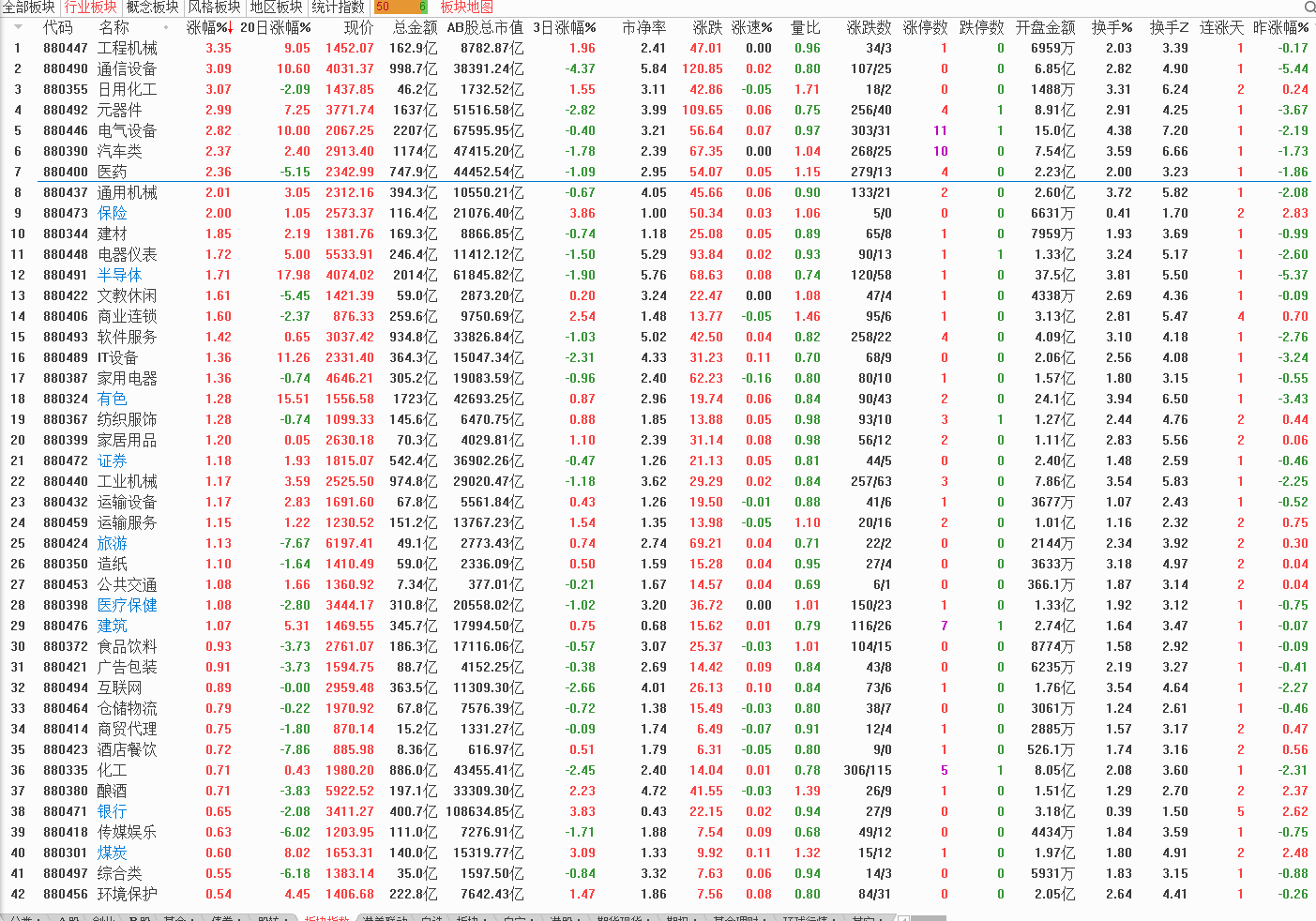
Task: Click code 880355 for 日用化工
Action: [x=66, y=90]
